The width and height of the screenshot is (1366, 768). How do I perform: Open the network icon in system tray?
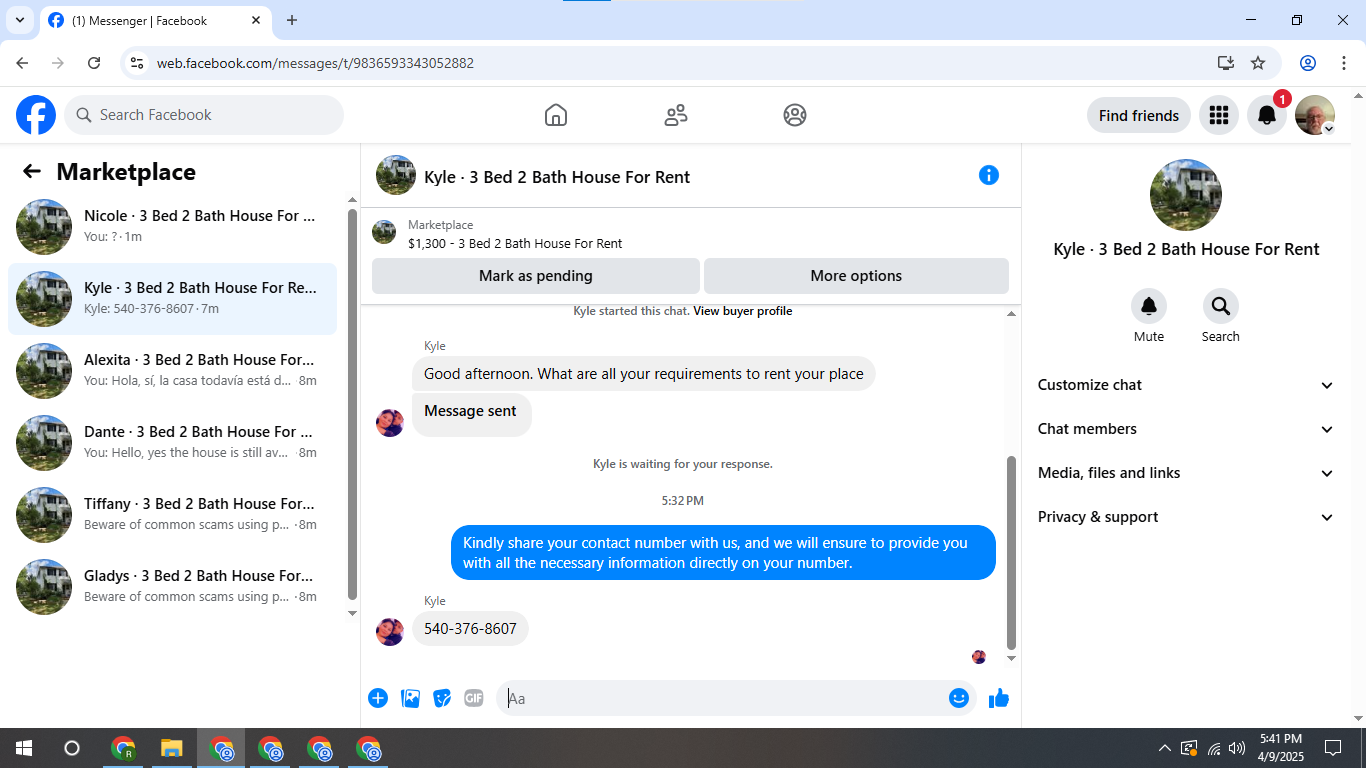point(1214,748)
